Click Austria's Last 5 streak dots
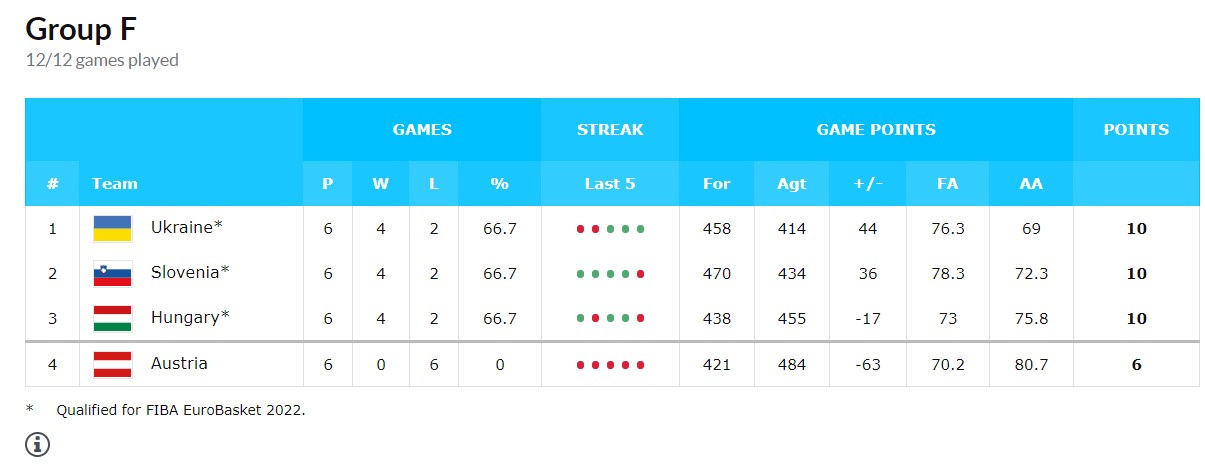1205x470 pixels. [x=610, y=365]
